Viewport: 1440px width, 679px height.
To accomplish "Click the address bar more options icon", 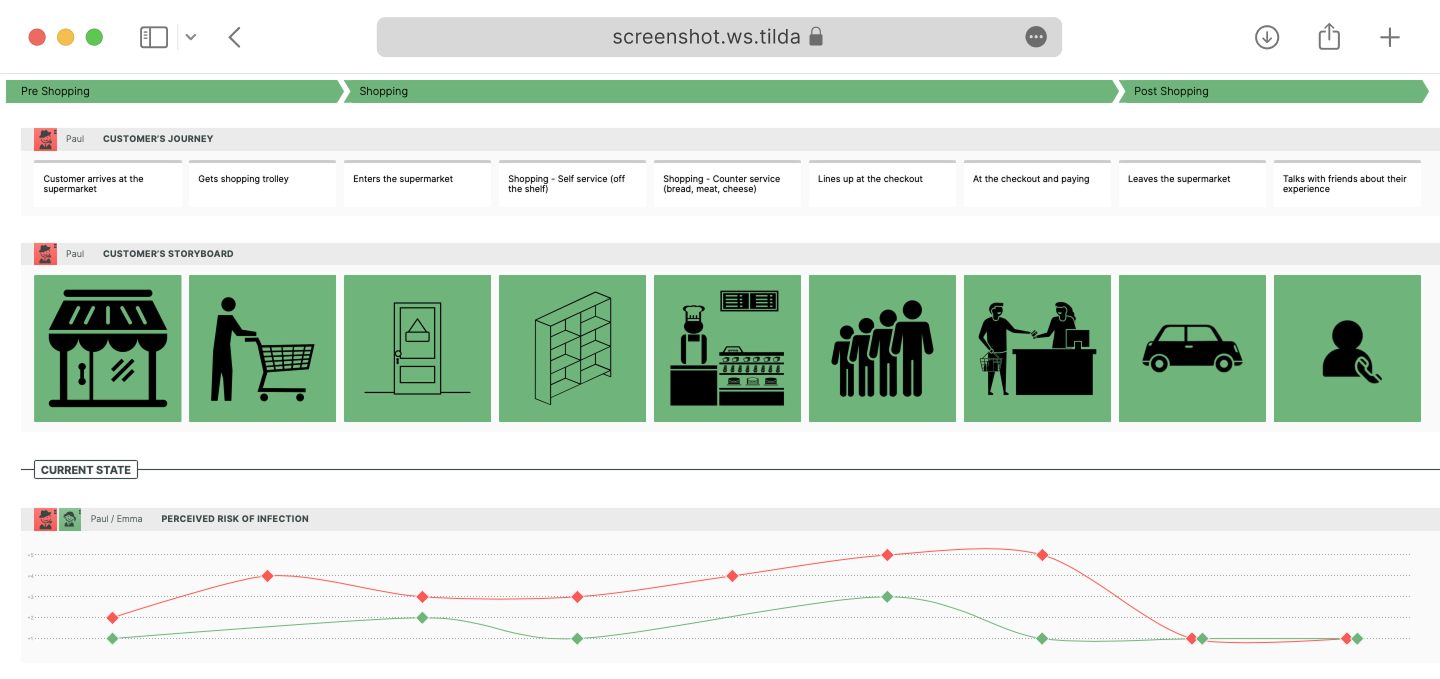I will [1036, 37].
